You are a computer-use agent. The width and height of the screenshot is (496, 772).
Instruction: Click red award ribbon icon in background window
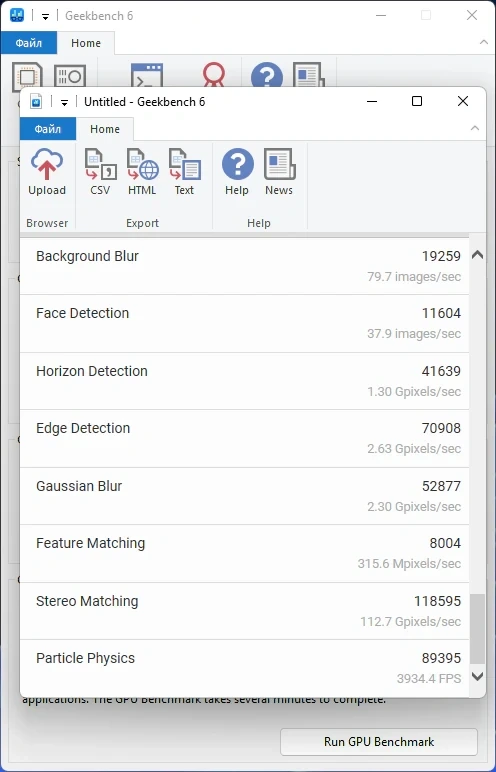coord(214,76)
